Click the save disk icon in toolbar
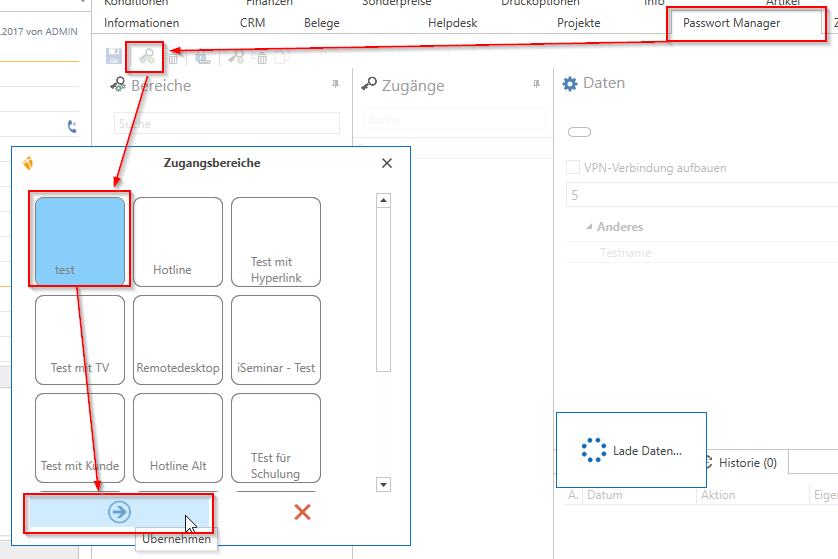Viewport: 838px width, 559px height. 114,57
